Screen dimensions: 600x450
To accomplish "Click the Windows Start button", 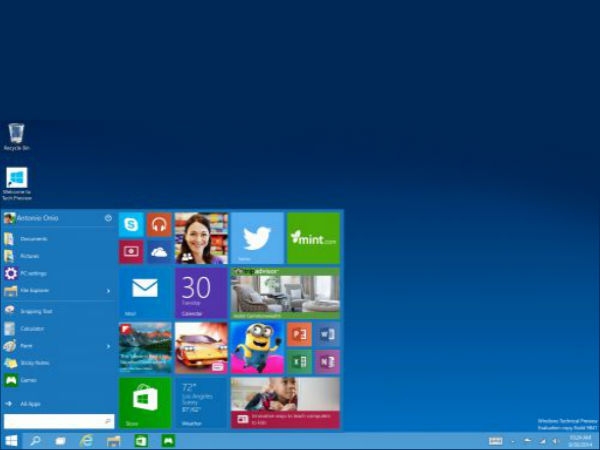I will pyautogui.click(x=11, y=441).
